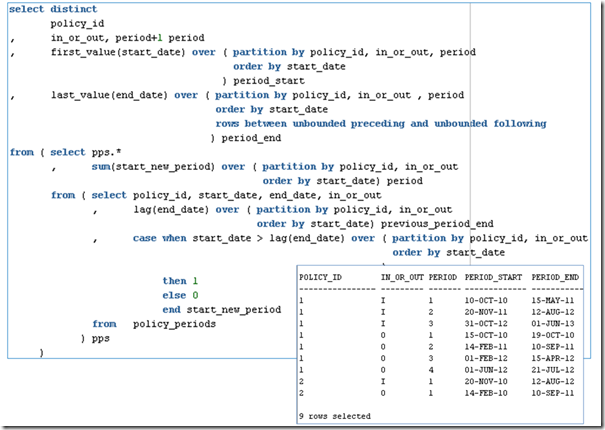Image resolution: width=605 pixels, height=430 pixels.
Task: Click the POLICY_ID column header in results
Action: 321,275
